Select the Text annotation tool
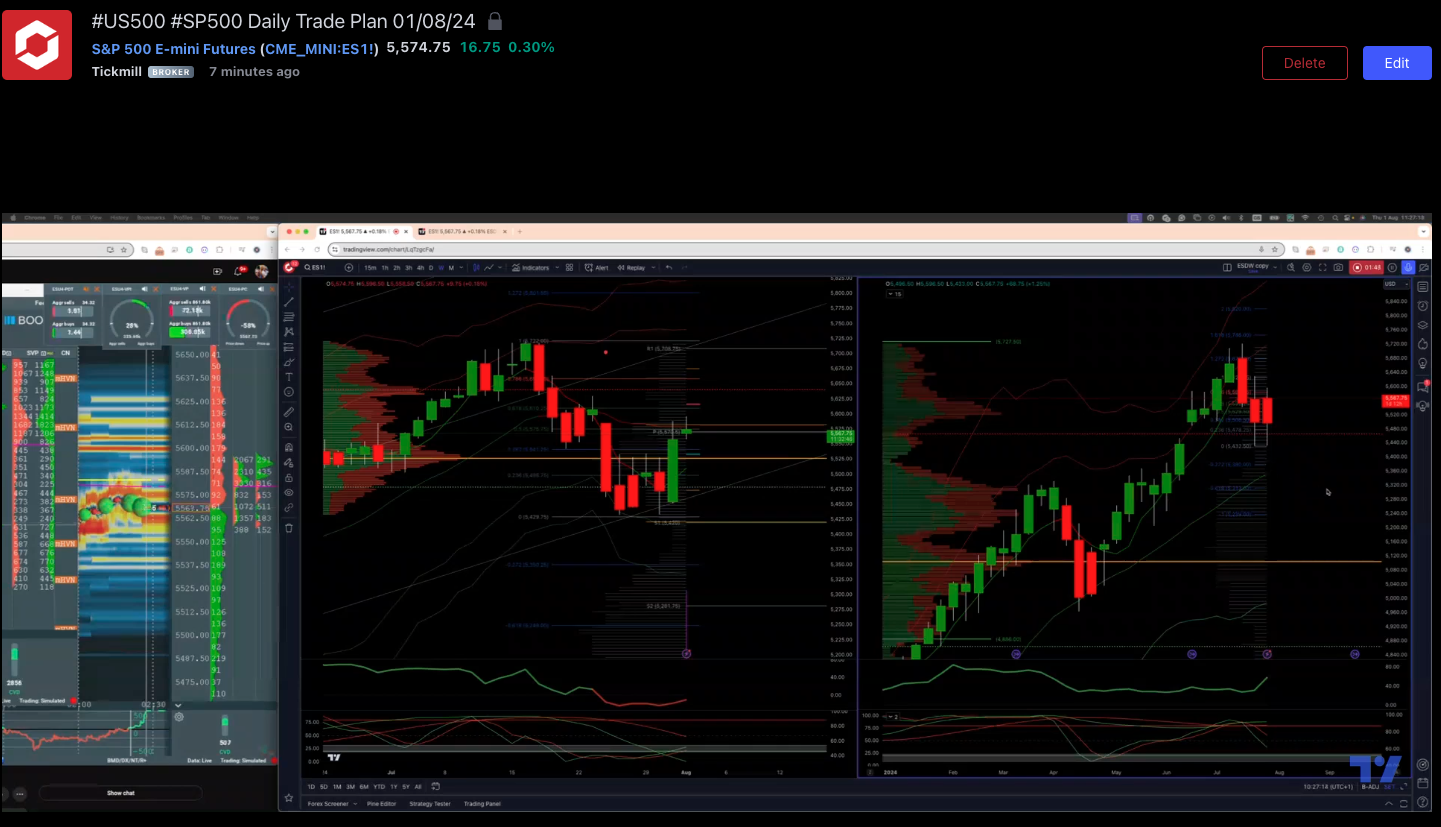1441x827 pixels. coord(289,377)
